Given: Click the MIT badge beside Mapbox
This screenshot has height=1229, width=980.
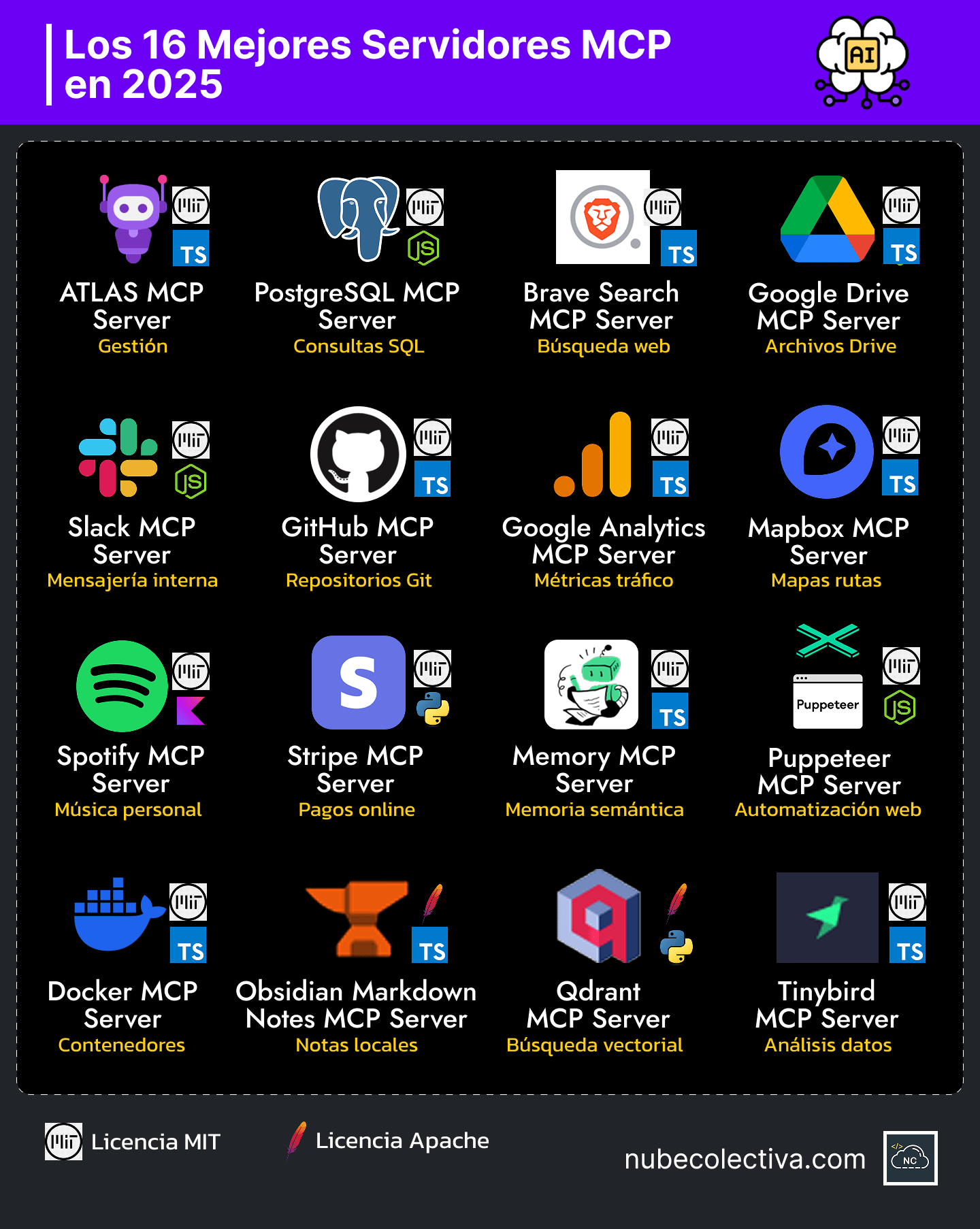Looking at the screenshot, I should (901, 436).
